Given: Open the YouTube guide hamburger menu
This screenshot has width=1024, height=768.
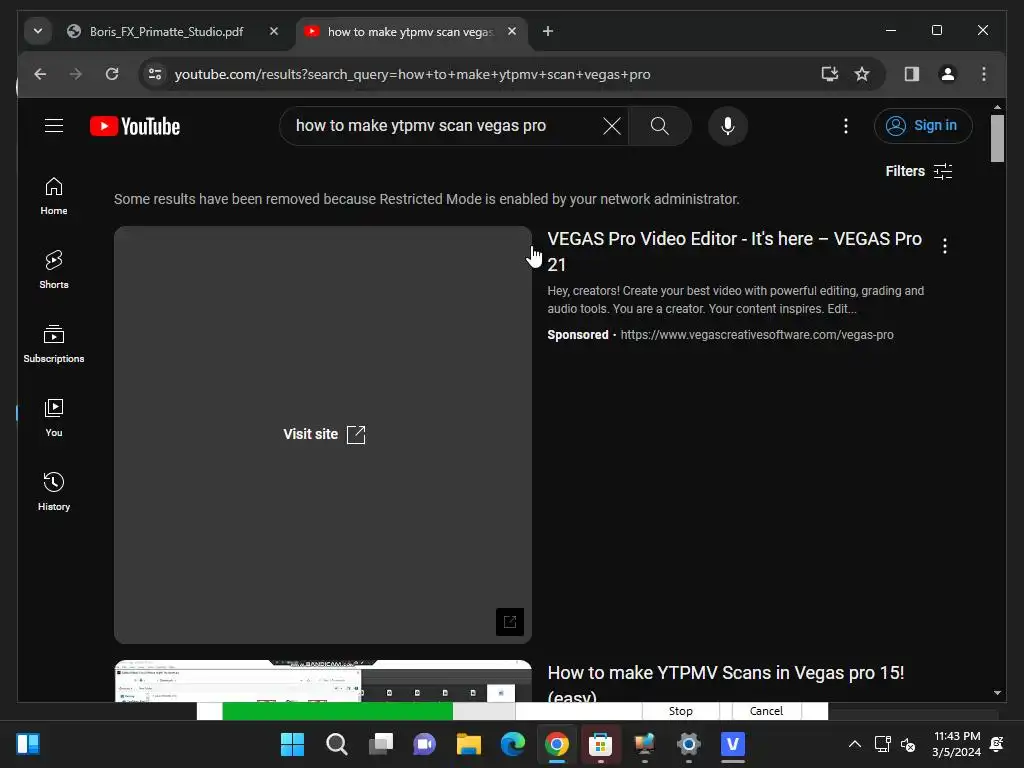Looking at the screenshot, I should point(54,125).
